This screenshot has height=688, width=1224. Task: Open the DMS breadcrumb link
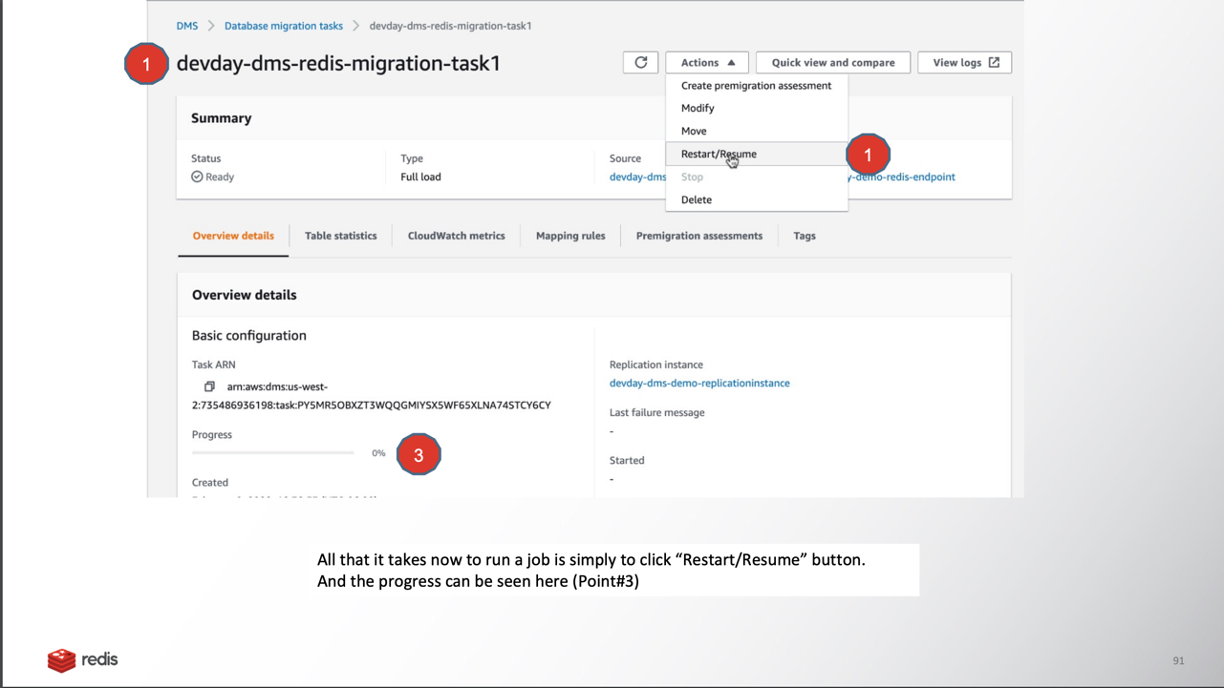(187, 26)
